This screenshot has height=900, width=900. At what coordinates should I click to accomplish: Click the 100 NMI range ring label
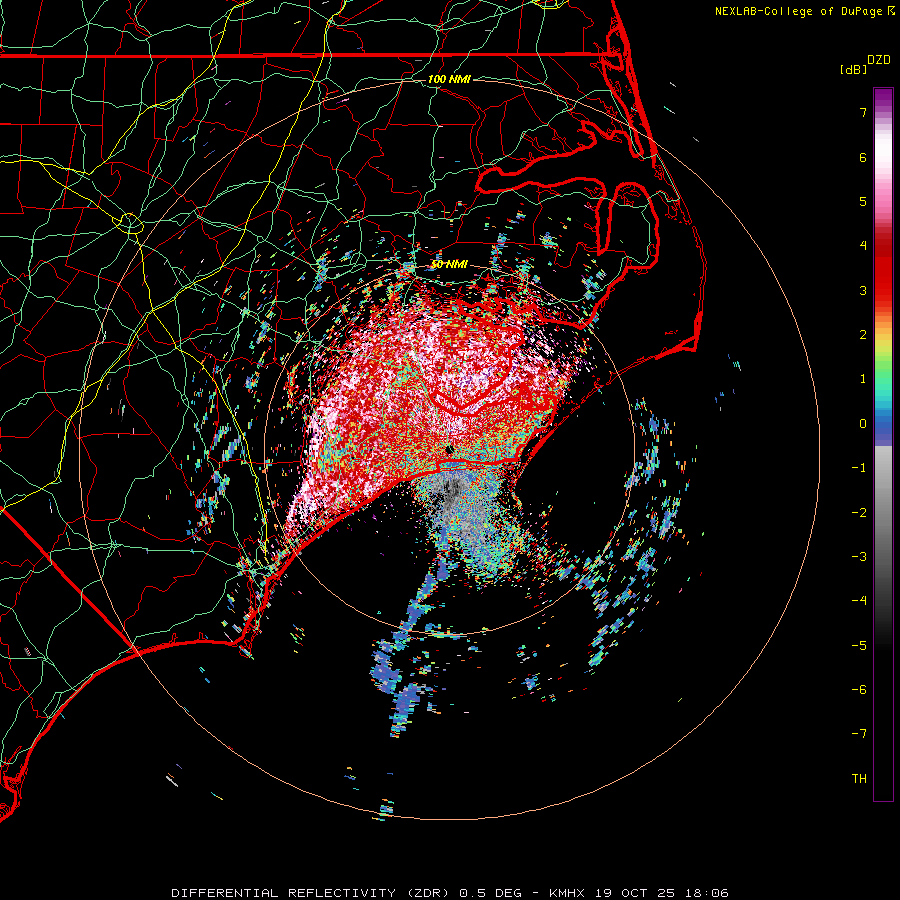coord(449,79)
